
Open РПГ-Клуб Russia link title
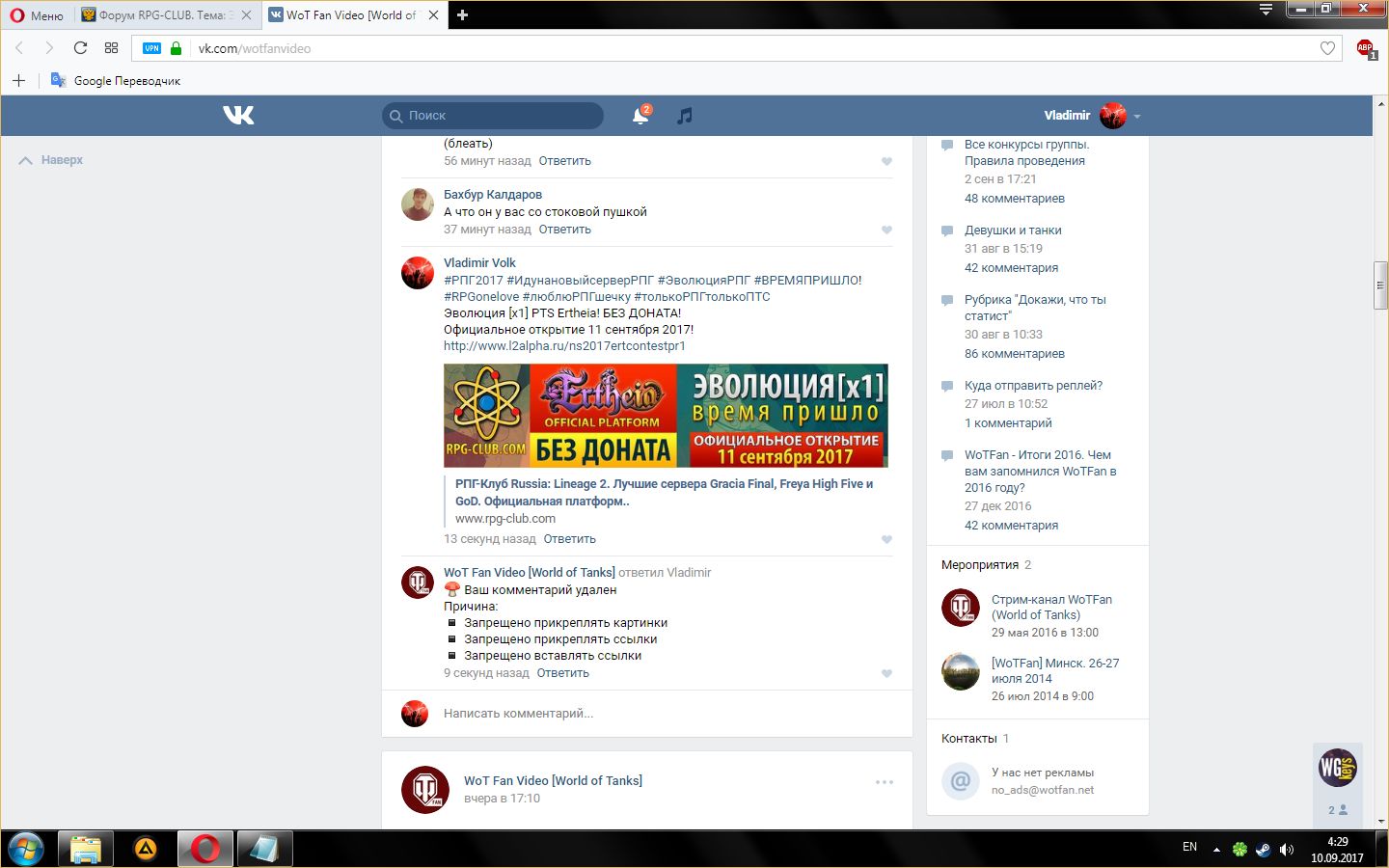point(664,492)
